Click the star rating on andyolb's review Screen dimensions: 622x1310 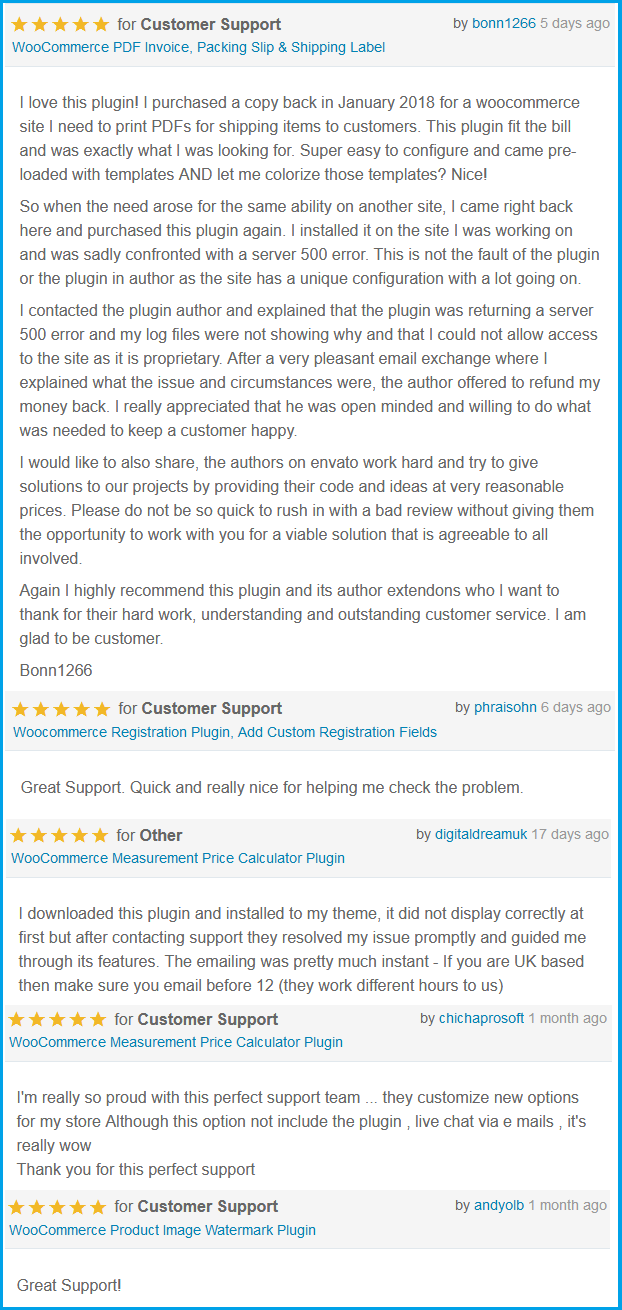[x=57, y=1207]
